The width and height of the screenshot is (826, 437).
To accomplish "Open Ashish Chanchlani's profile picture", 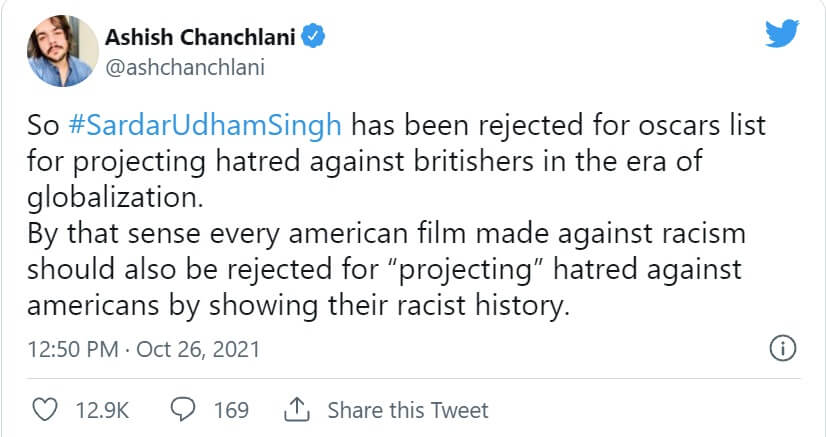I will [55, 50].
